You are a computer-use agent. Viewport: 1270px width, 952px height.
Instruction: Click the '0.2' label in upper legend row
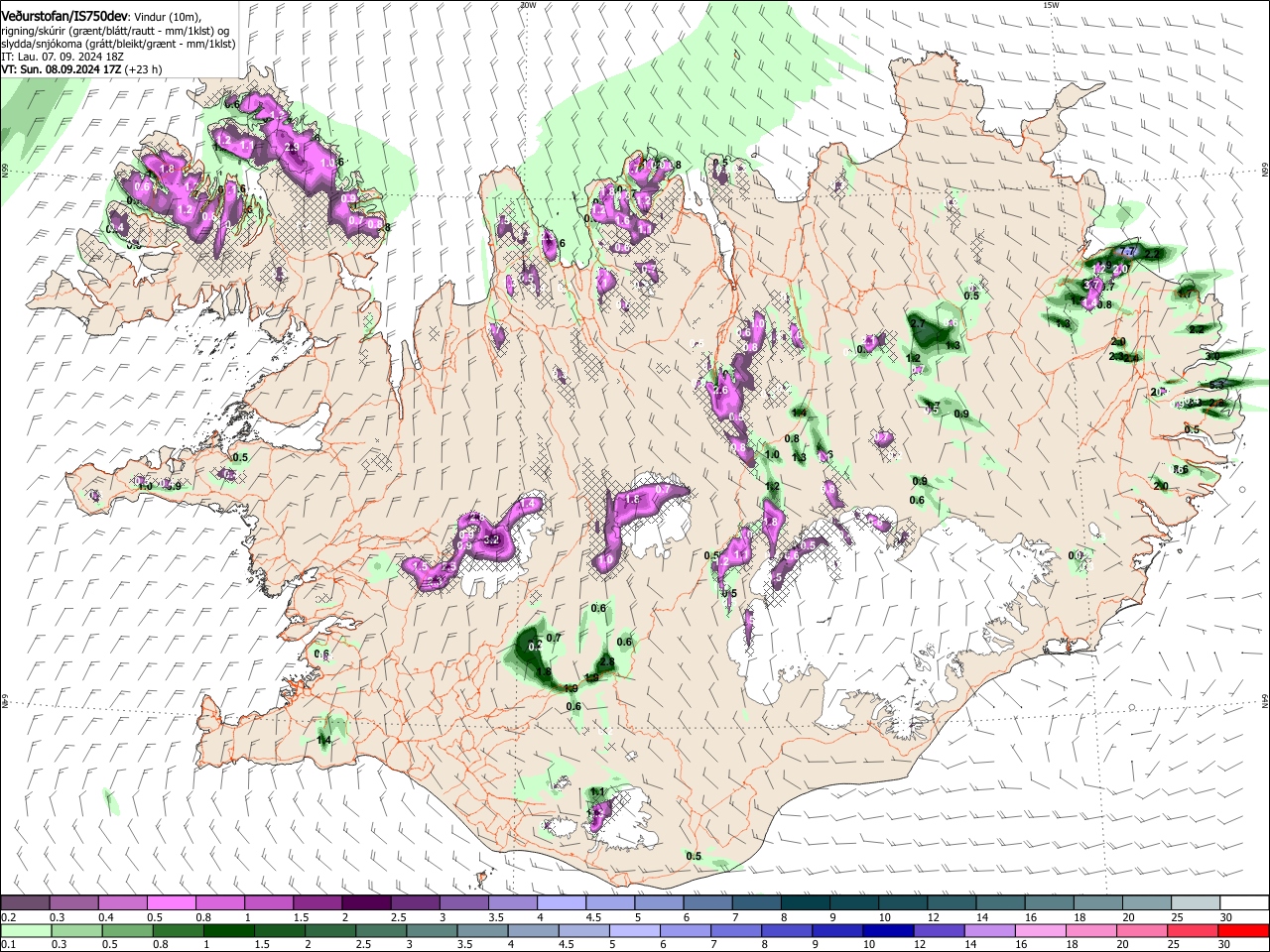pyautogui.click(x=9, y=917)
